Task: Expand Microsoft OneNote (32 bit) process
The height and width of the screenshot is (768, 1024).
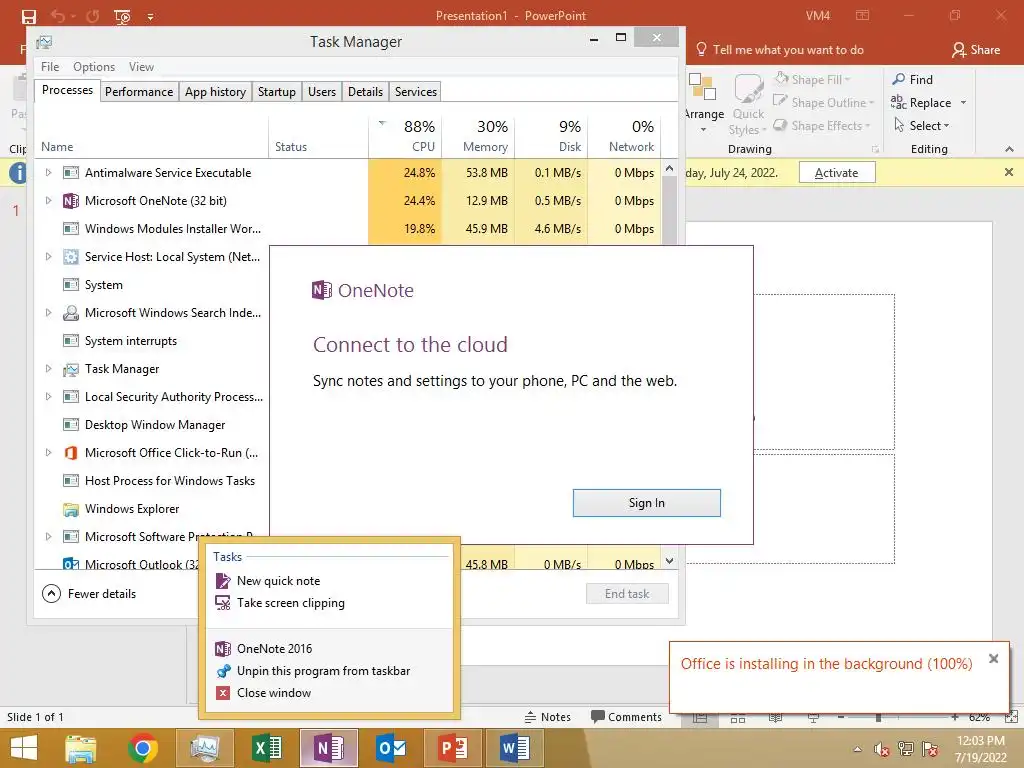Action: pyautogui.click(x=48, y=200)
